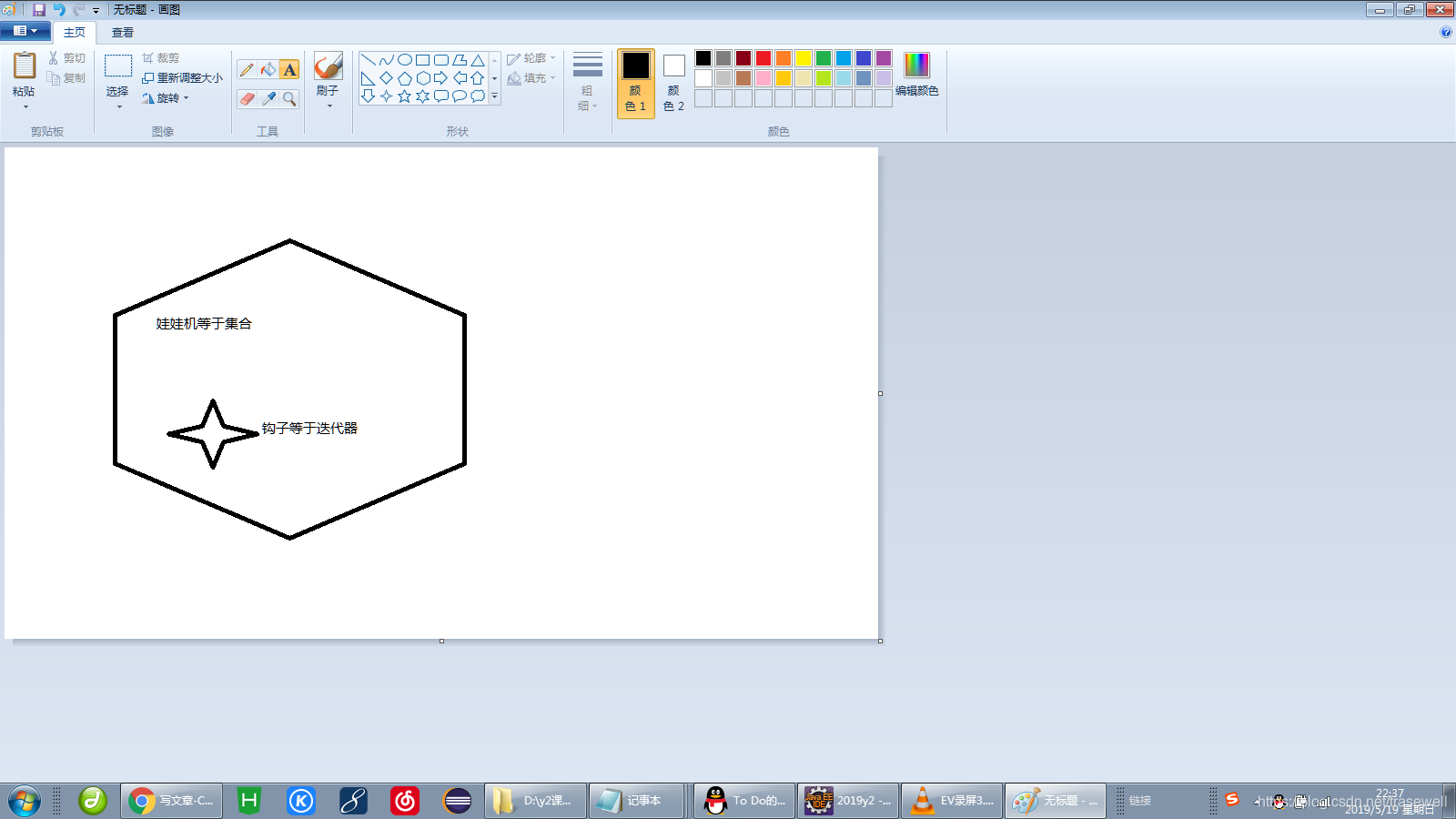The image size is (1456, 819).
Task: Click the shapes gallery row-down arrow
Action: click(495, 78)
